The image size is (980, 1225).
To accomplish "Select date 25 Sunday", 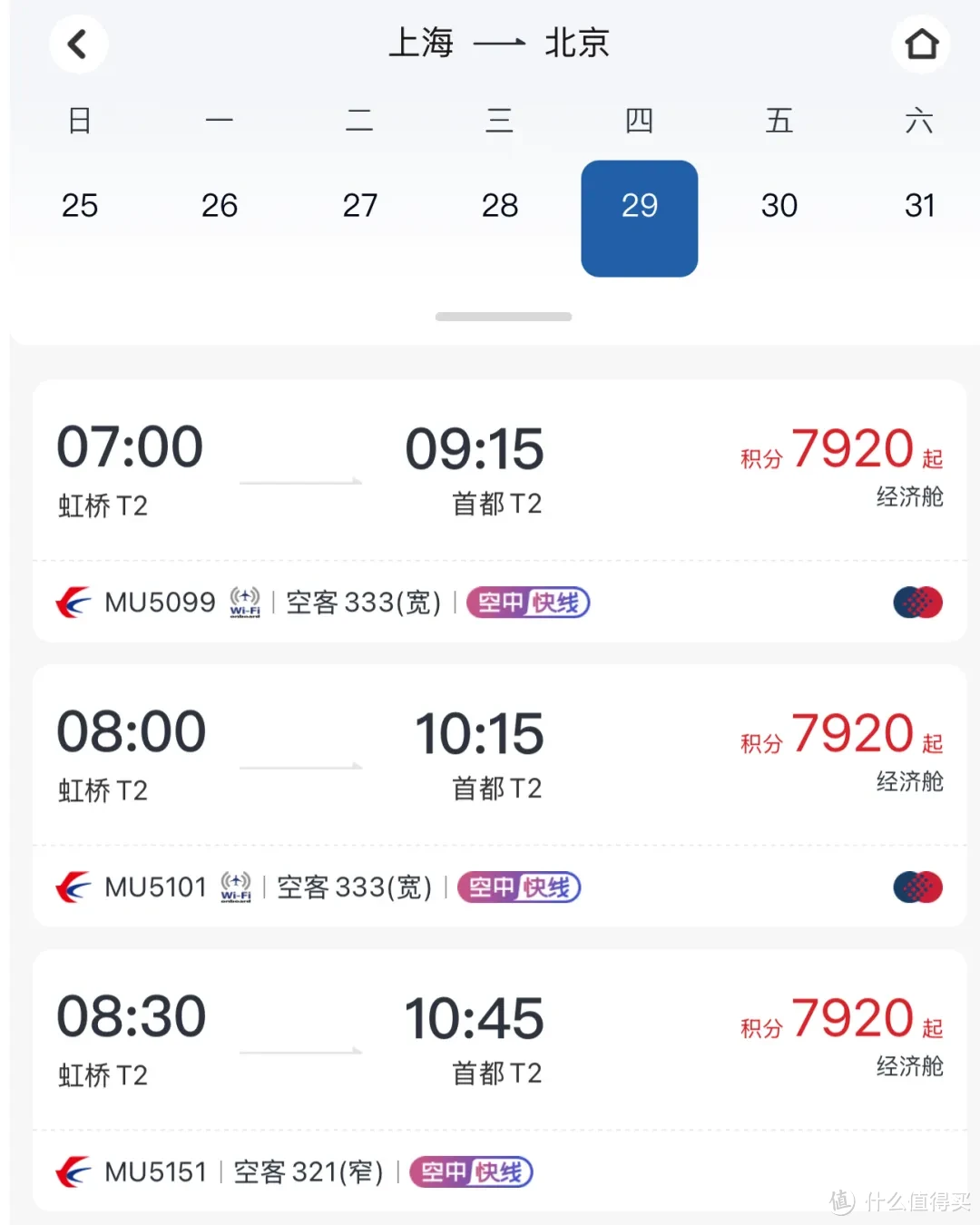I will click(x=80, y=206).
